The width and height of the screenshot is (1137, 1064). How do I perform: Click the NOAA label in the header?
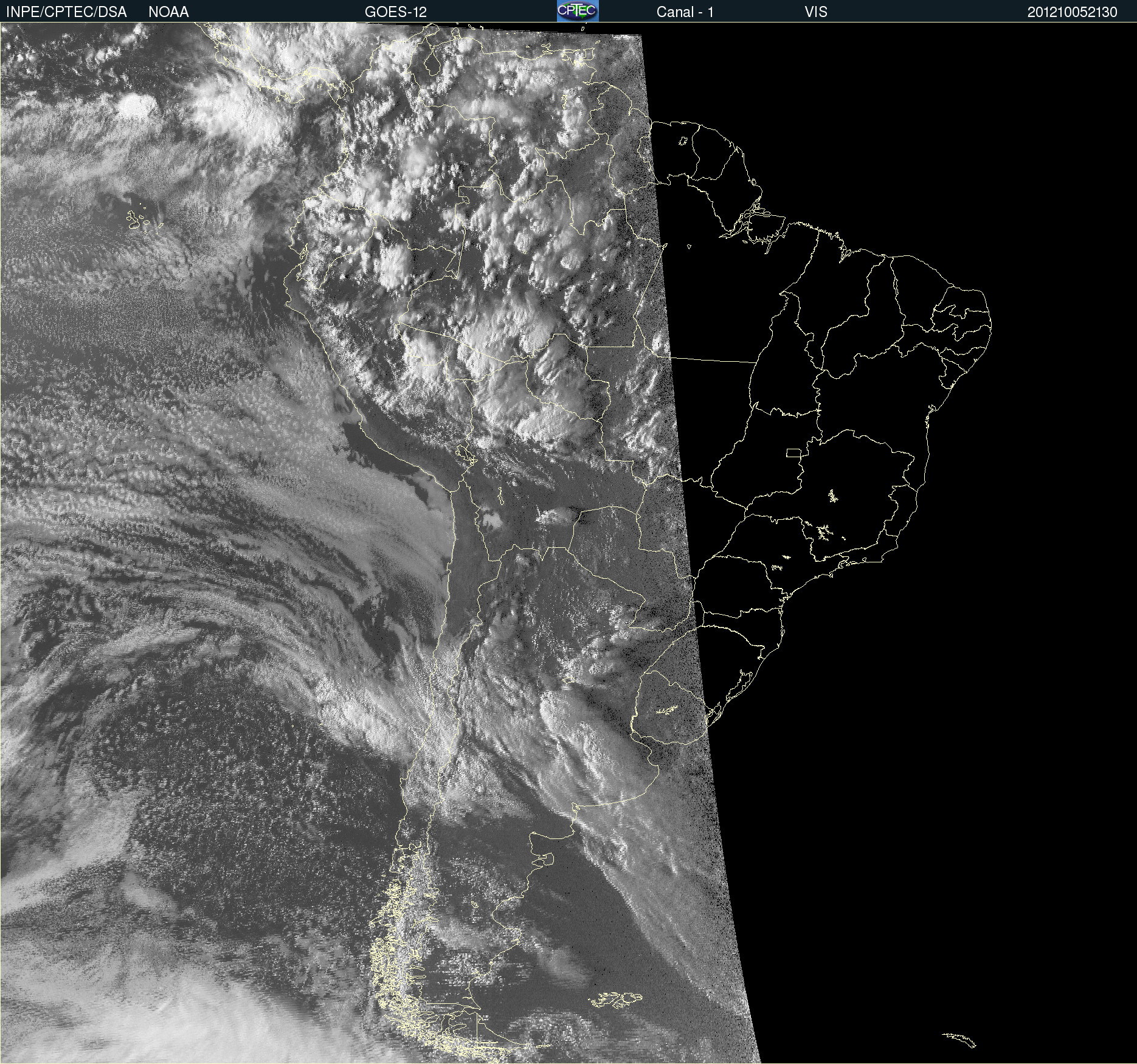pyautogui.click(x=168, y=12)
